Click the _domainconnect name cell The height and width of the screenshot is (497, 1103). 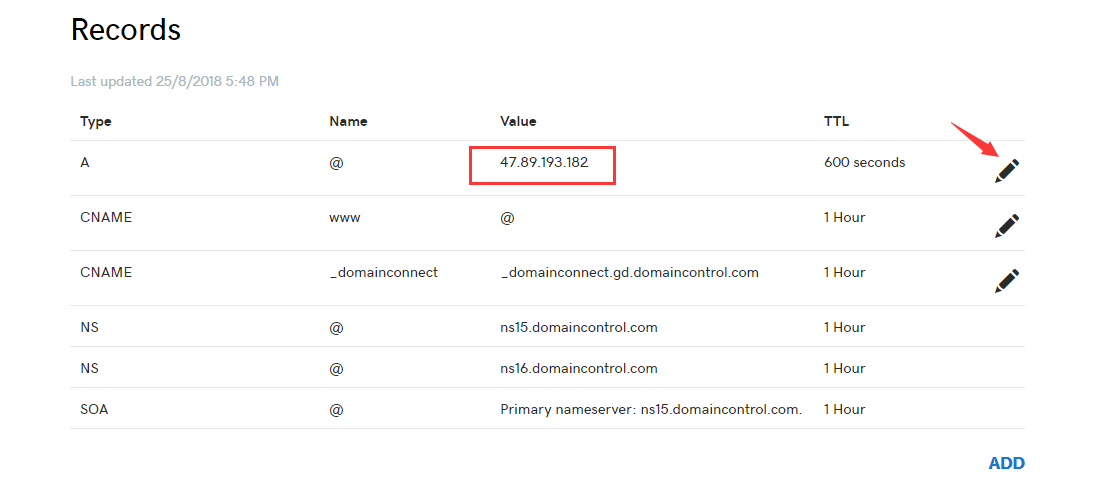tap(383, 272)
